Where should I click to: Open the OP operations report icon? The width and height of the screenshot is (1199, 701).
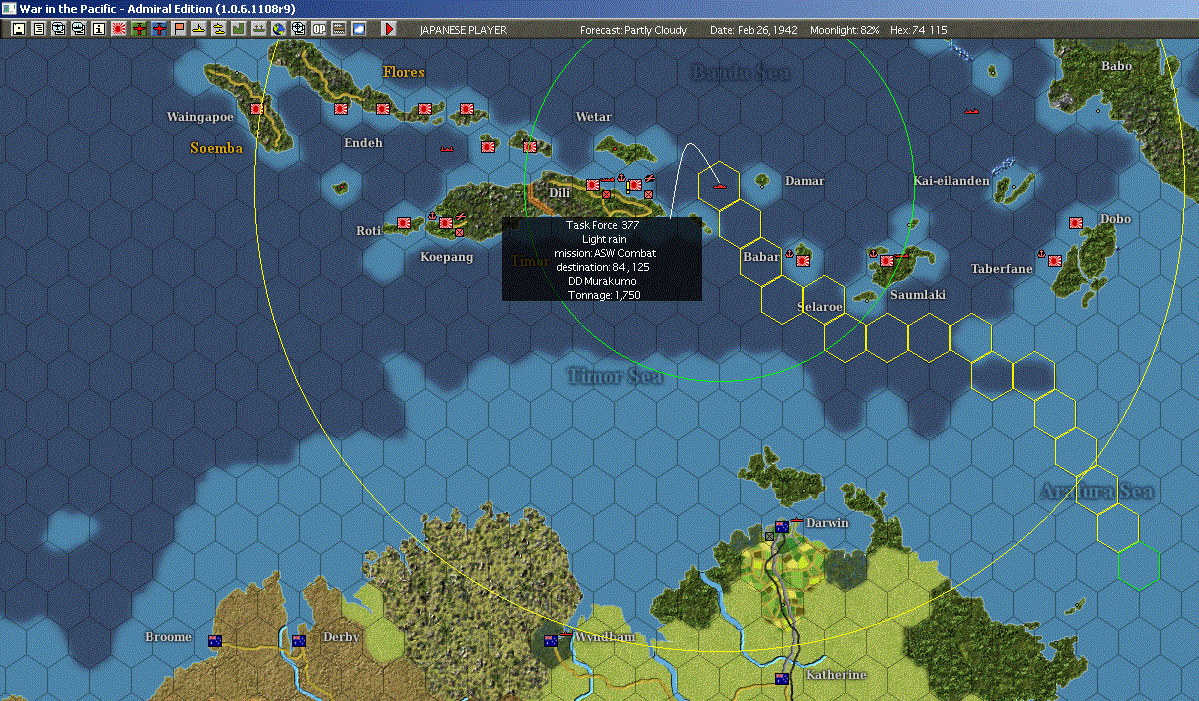coord(318,29)
